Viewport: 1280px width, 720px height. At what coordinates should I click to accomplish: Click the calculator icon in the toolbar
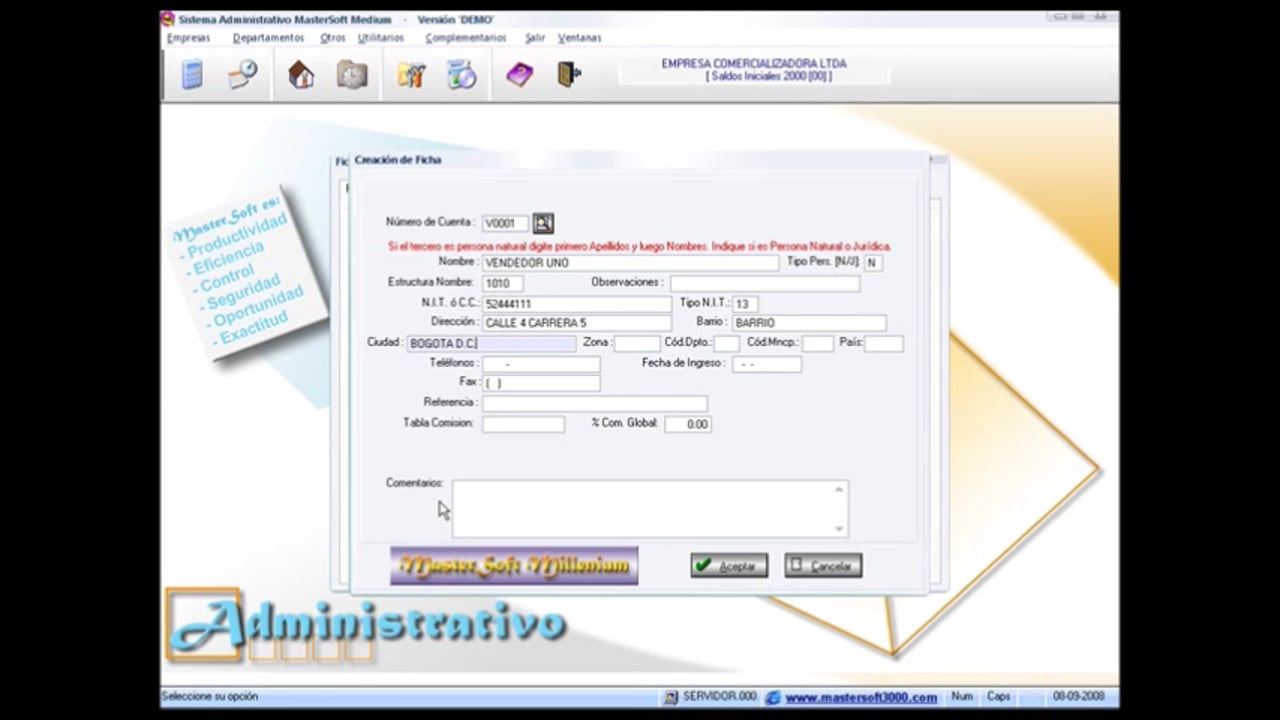[x=192, y=75]
